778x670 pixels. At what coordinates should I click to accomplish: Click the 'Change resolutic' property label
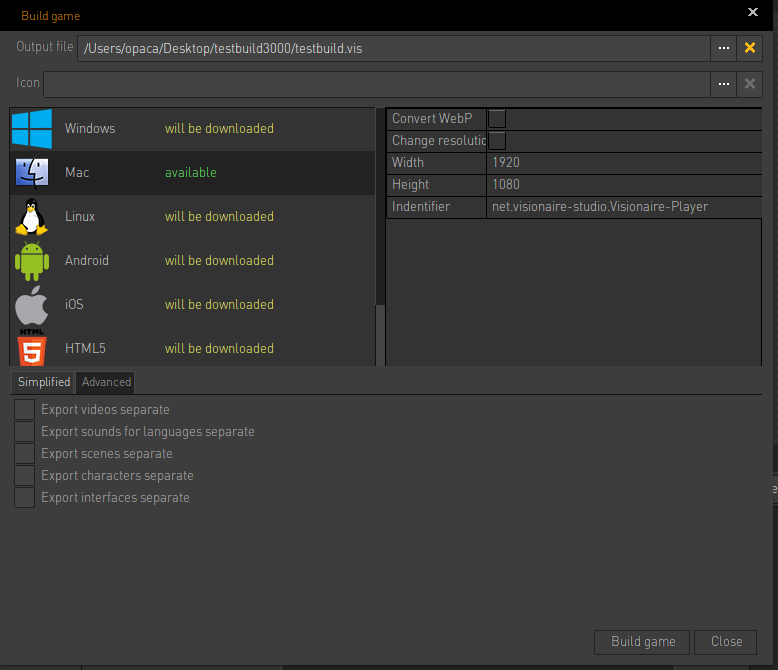tap(439, 141)
